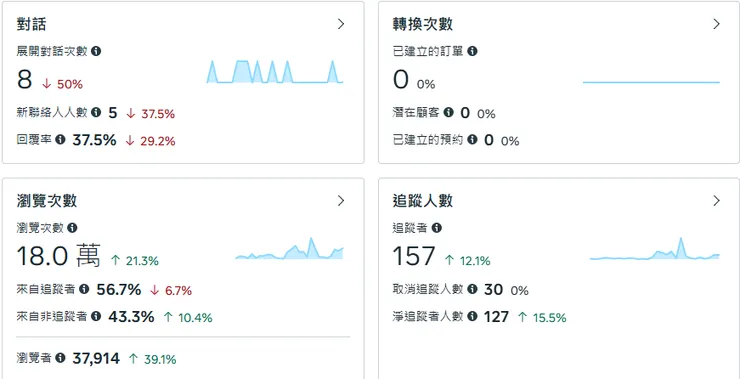Click info icon beside 已建立的預約
The image size is (740, 379).
472,139
